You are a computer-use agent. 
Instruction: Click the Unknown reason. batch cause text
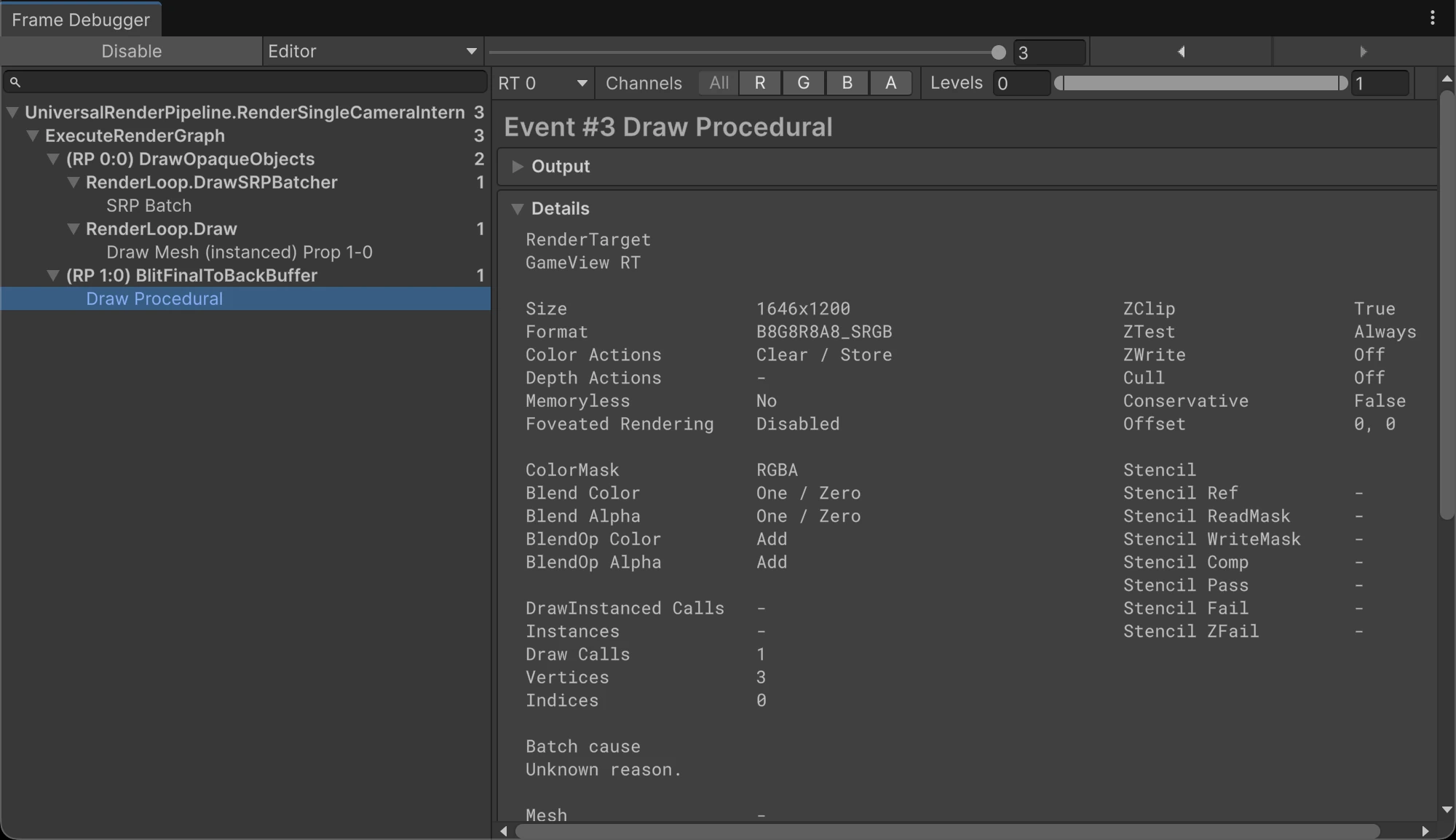tap(604, 769)
